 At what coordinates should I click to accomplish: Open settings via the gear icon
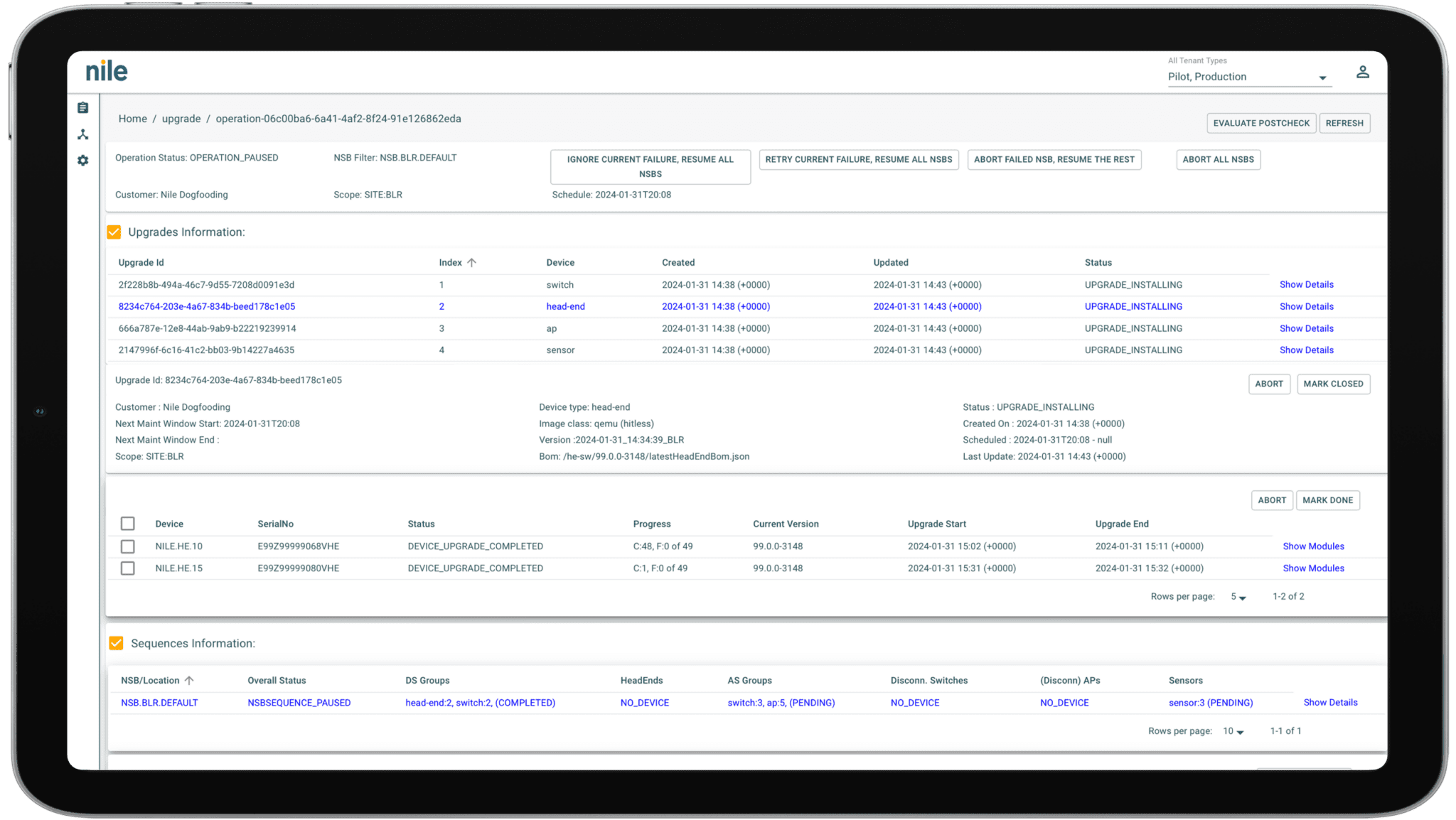(x=82, y=160)
